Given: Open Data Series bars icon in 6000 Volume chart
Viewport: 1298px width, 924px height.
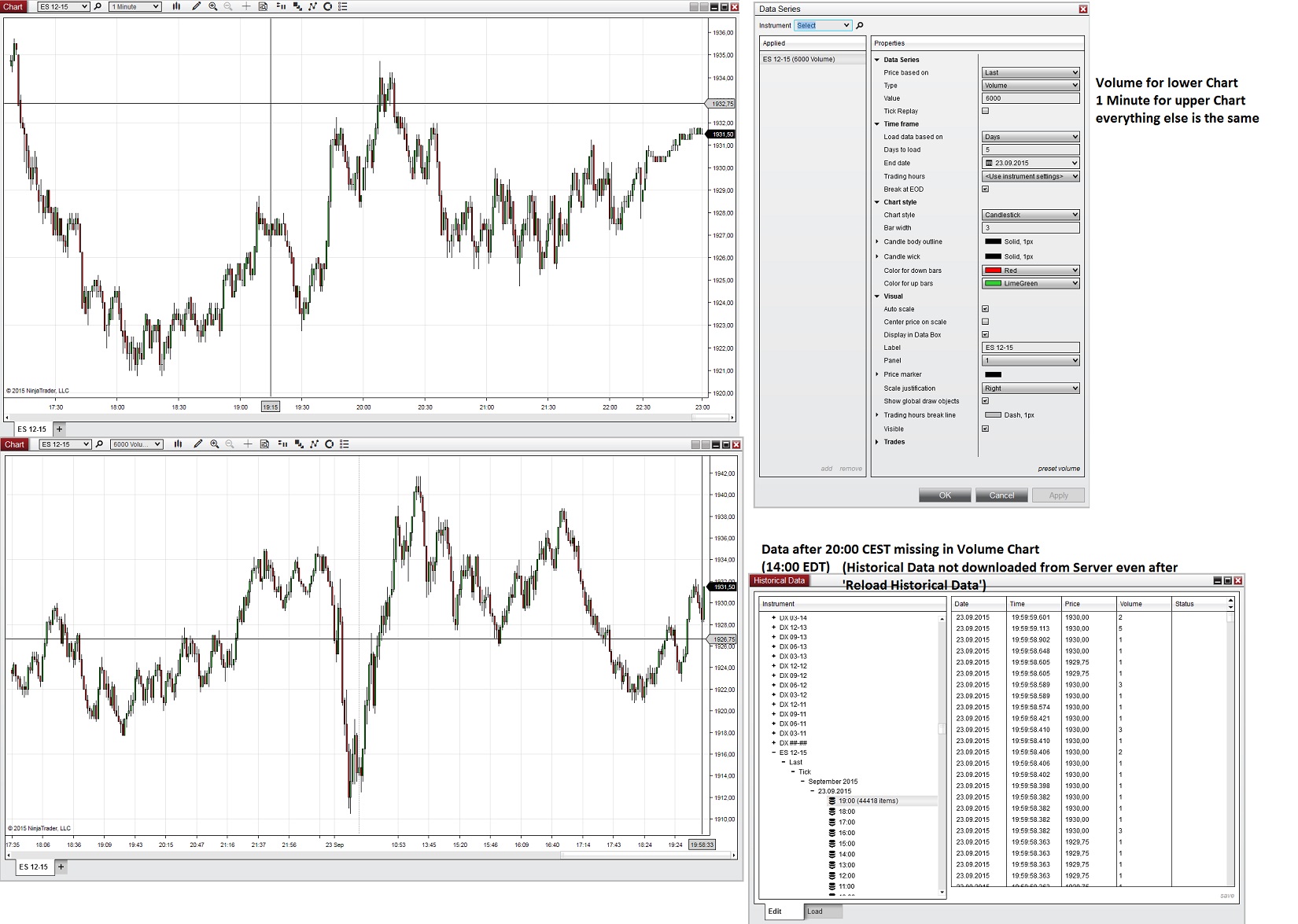Looking at the screenshot, I should [x=178, y=444].
